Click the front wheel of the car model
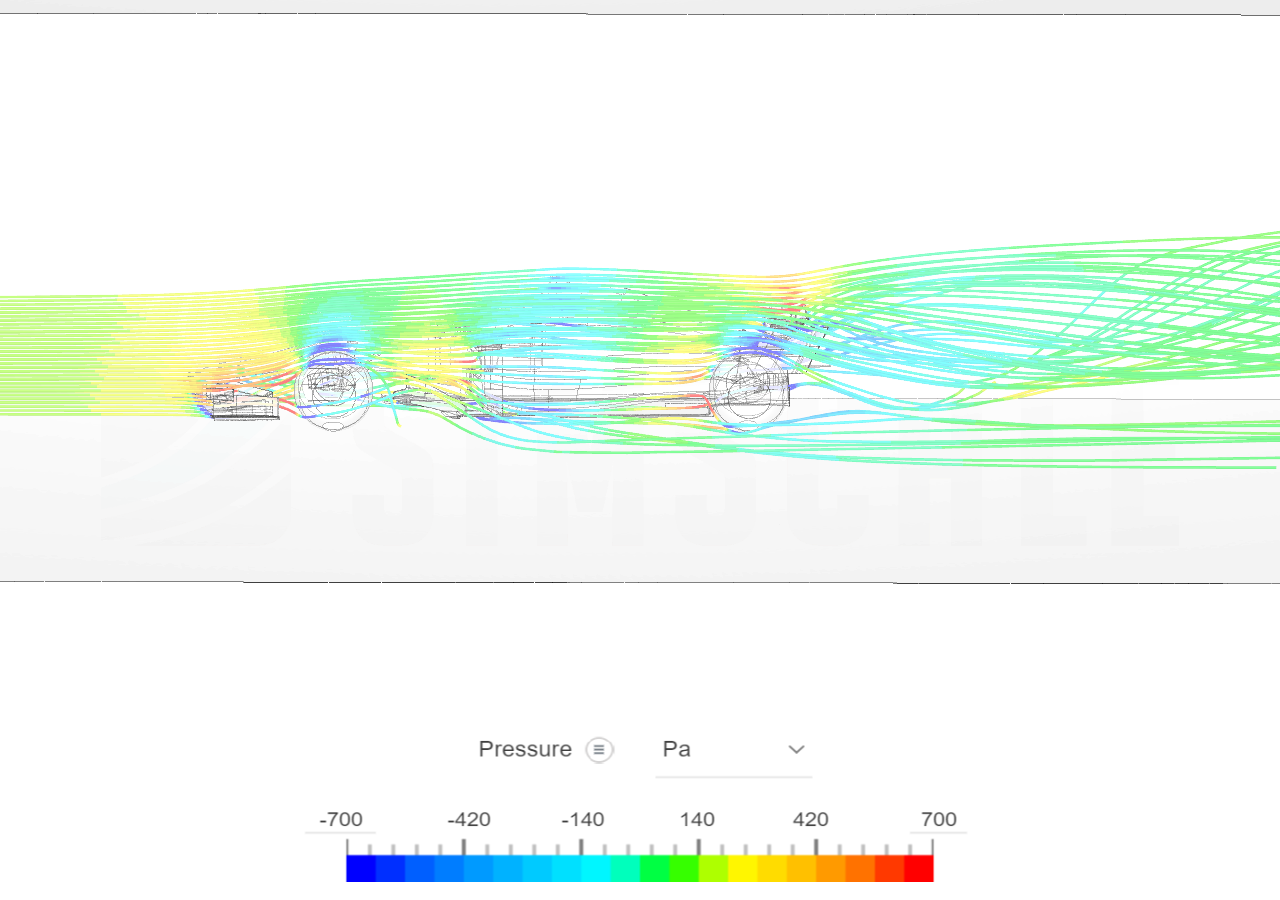The width and height of the screenshot is (1280, 900). pyautogui.click(x=334, y=391)
